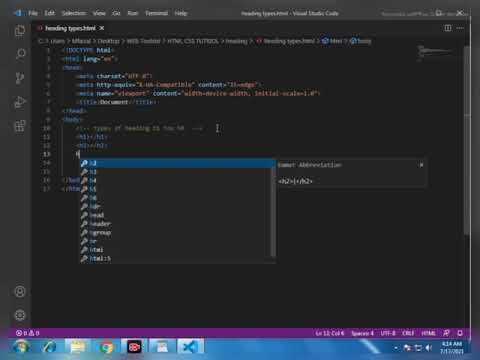Click the volume icon in system tray
The height and width of the screenshot is (360, 480).
pyautogui.click(x=429, y=348)
